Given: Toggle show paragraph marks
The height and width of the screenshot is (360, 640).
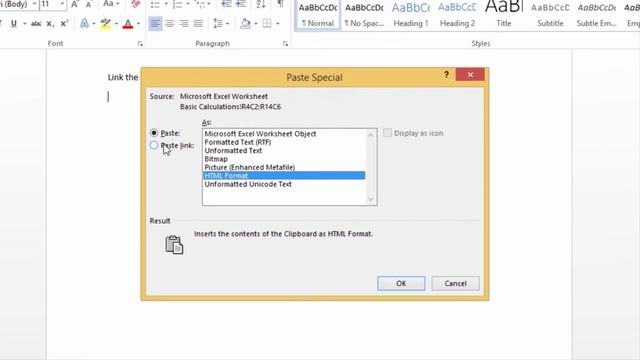Looking at the screenshot, I should 280,4.
